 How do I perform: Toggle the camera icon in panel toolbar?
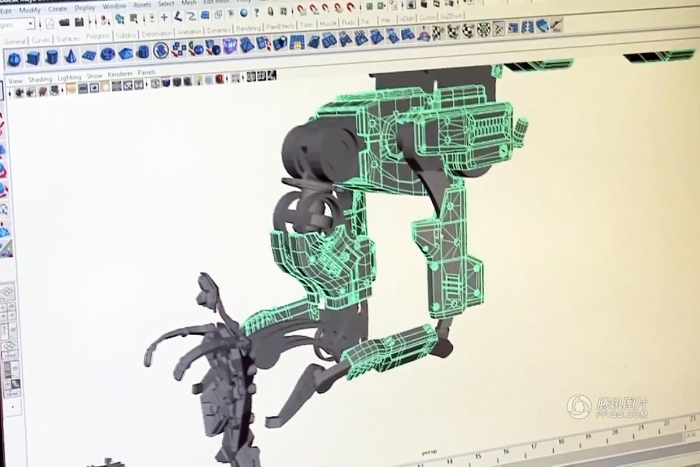coord(19,92)
